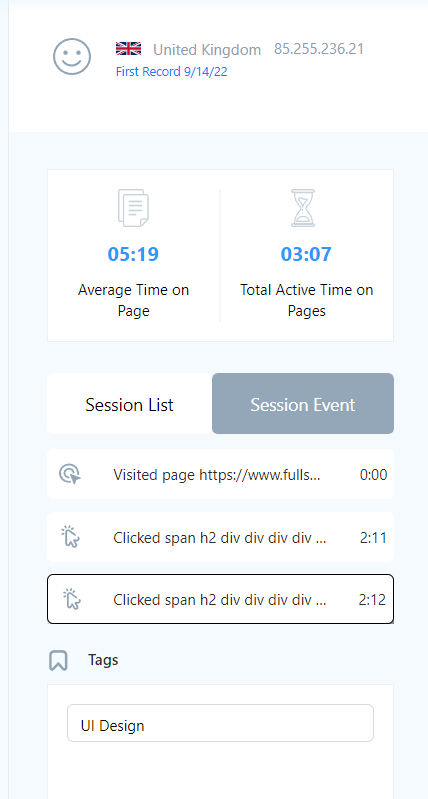
Task: Click the UI Design tag input field
Action: 220,723
